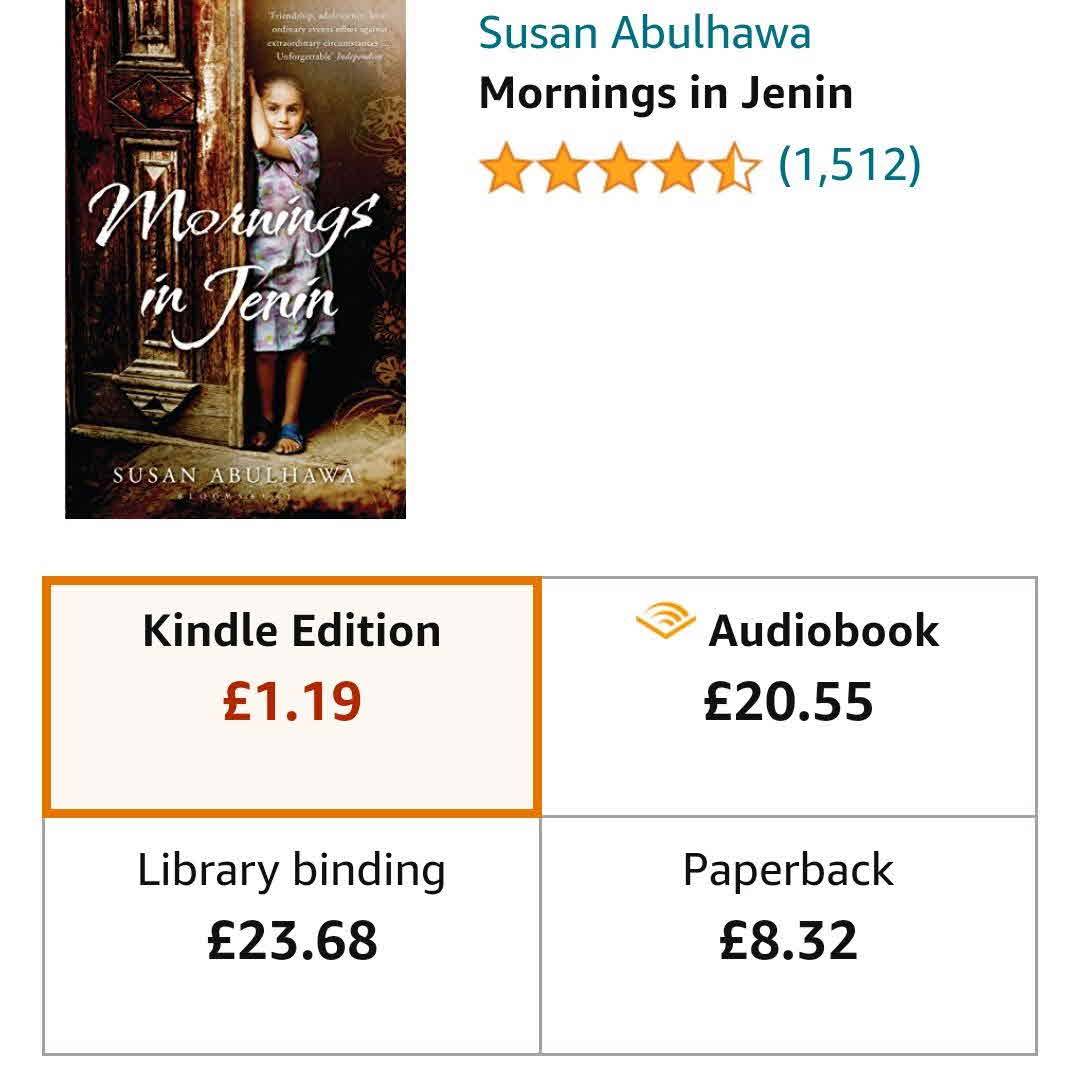Click the first gold rating star

506,168
